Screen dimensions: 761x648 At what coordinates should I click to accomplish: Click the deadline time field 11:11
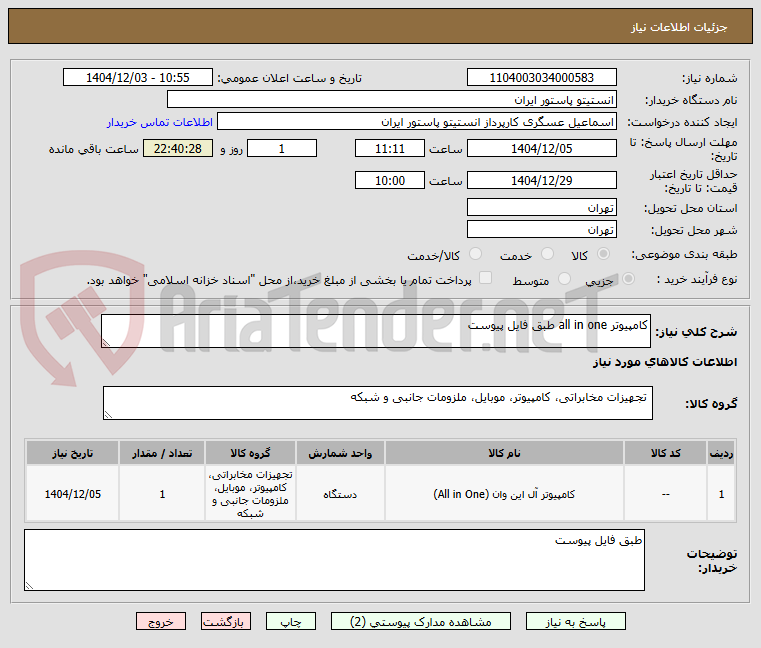pyautogui.click(x=390, y=149)
